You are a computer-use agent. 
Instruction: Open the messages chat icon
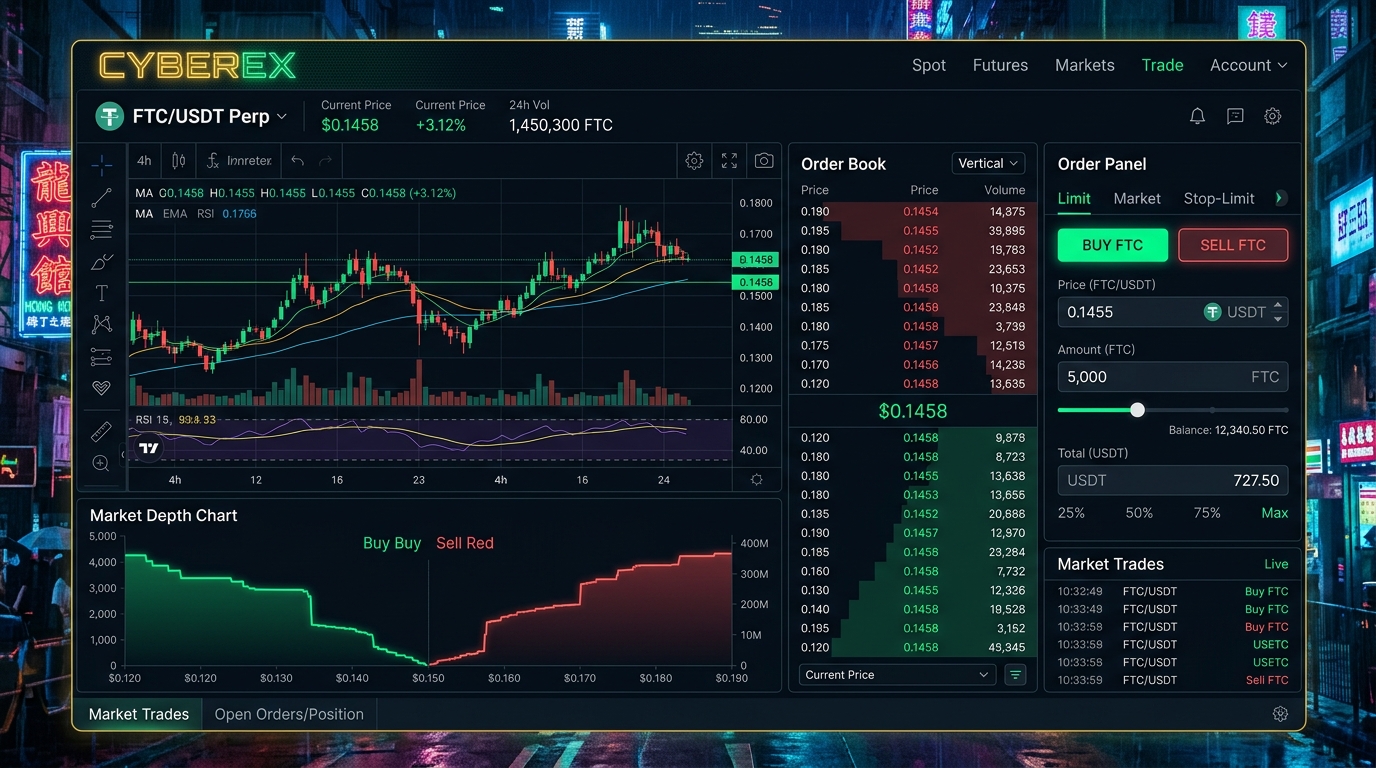click(1235, 116)
